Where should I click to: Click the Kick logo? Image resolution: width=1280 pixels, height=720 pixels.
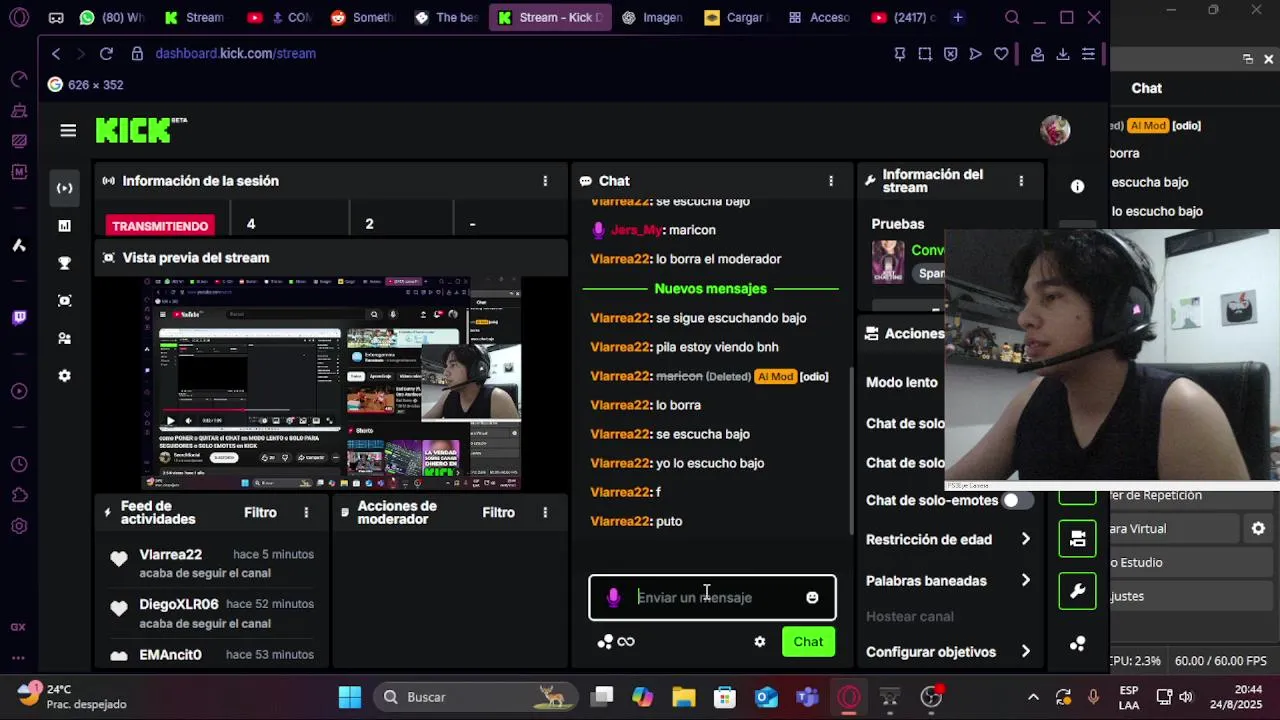(x=140, y=130)
